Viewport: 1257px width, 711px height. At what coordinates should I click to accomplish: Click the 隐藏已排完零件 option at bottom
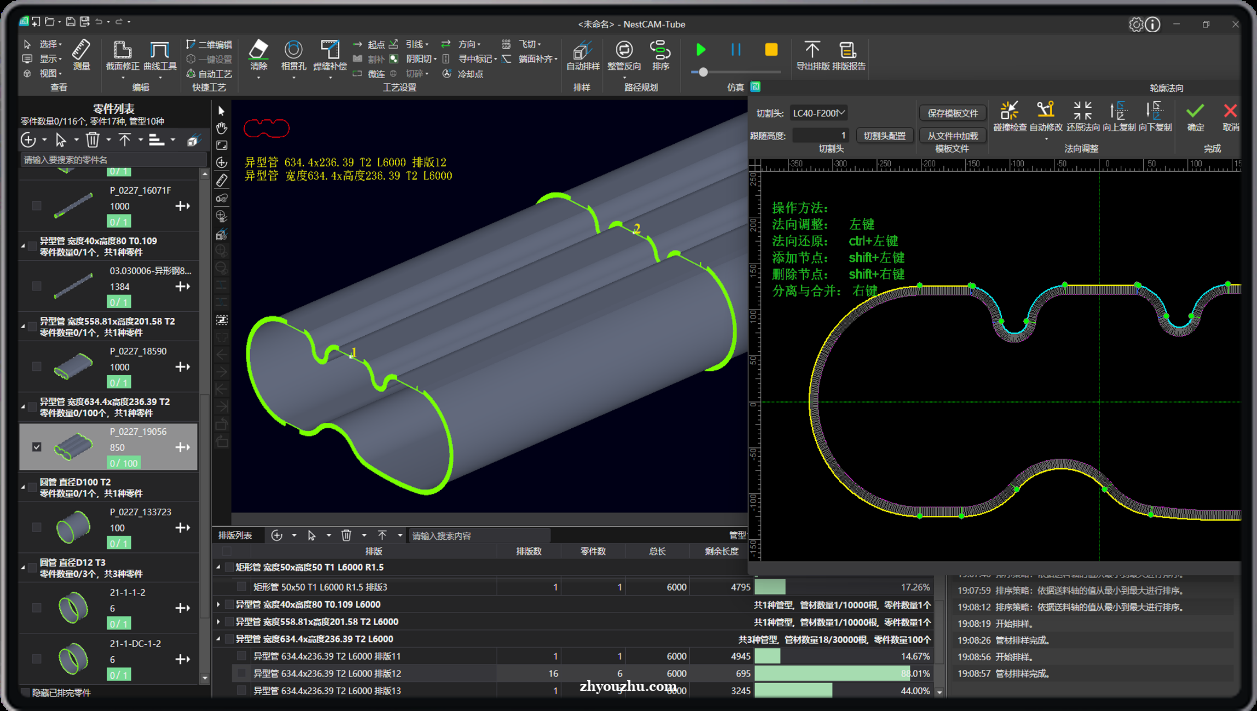coord(55,693)
